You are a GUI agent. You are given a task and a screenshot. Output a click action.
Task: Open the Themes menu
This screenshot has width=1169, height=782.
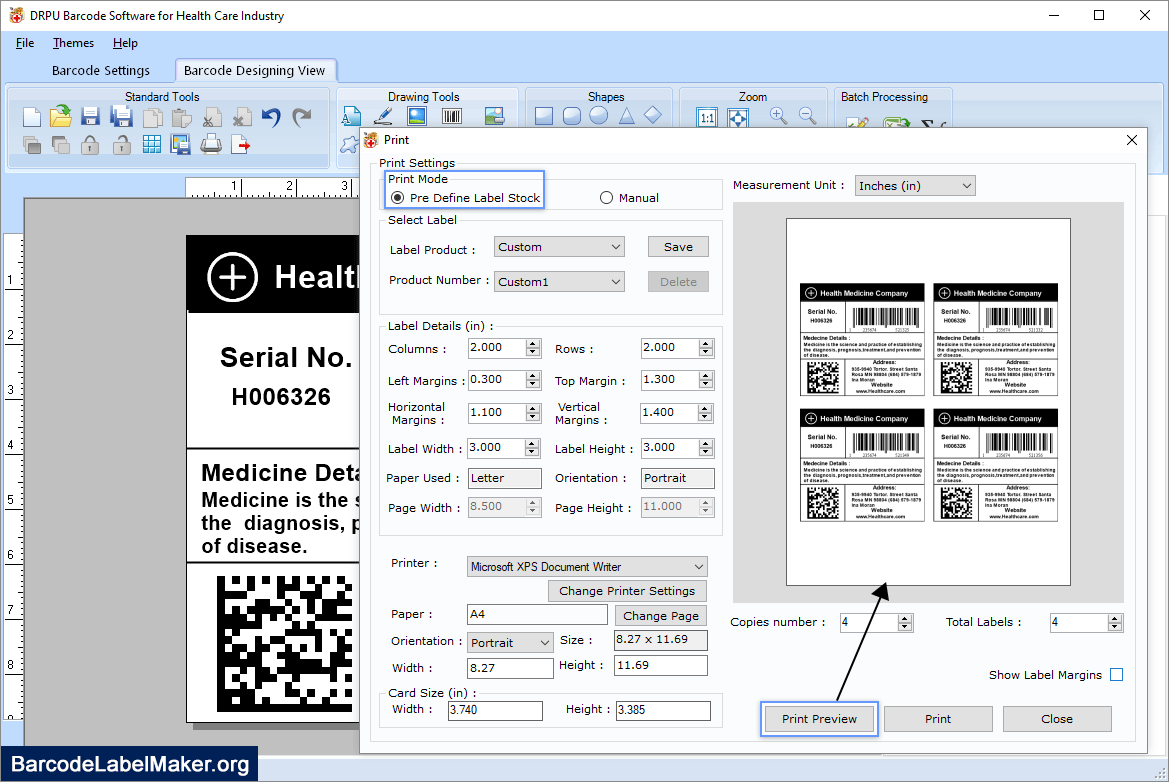click(x=72, y=43)
